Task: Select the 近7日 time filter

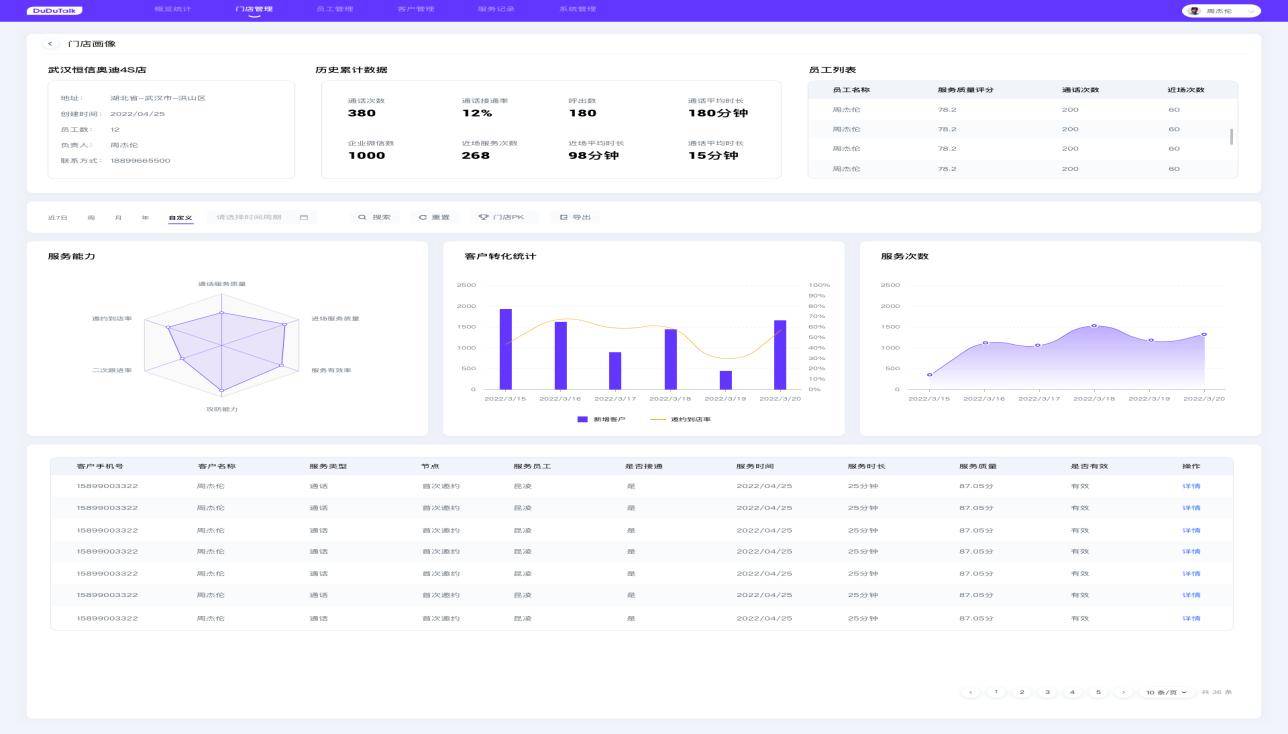Action: [58, 217]
